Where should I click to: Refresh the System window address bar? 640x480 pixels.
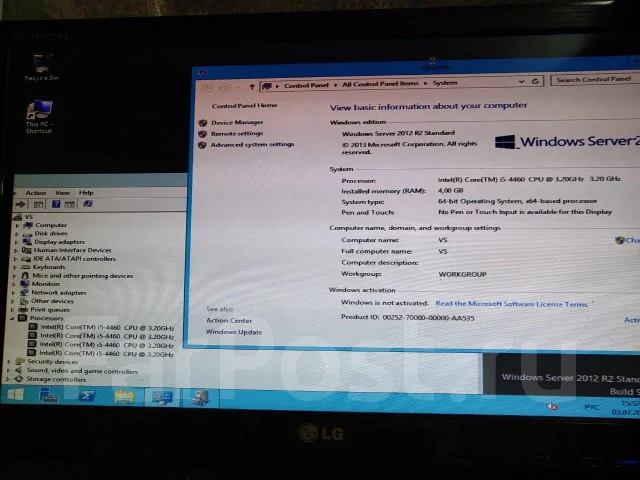pos(535,81)
